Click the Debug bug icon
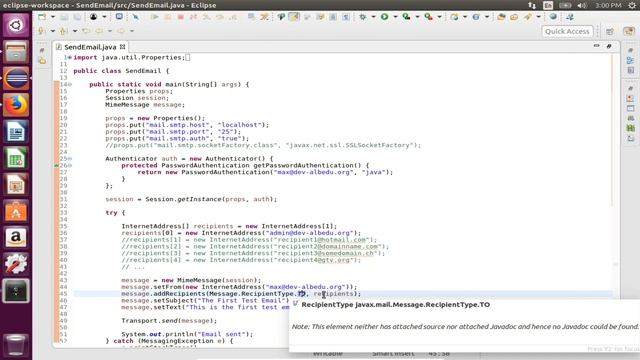The height and width of the screenshot is (360, 640). tap(362, 17)
